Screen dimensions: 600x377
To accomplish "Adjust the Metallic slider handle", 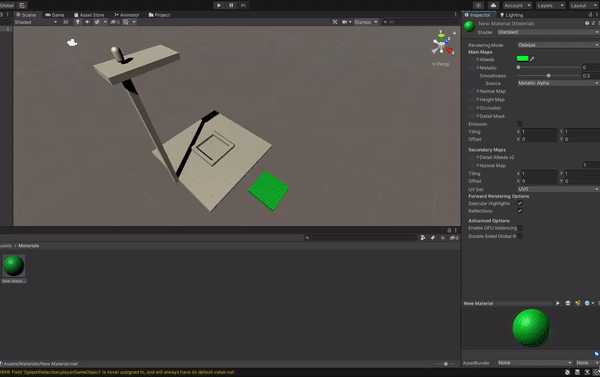I will pos(518,67).
